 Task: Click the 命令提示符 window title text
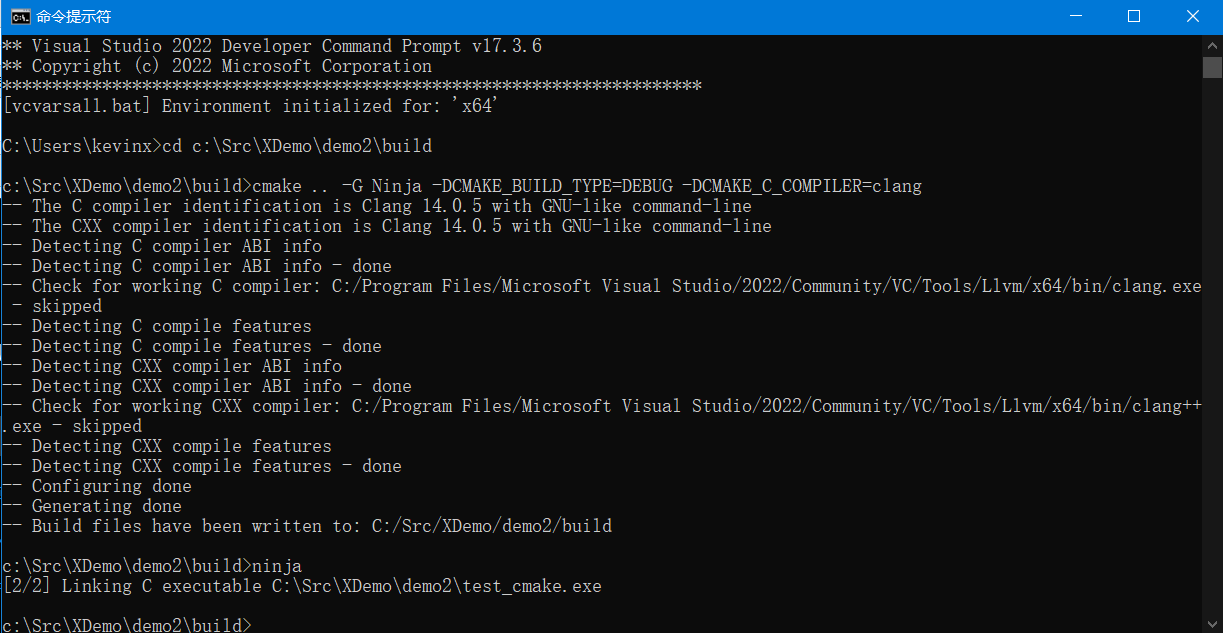[74, 16]
